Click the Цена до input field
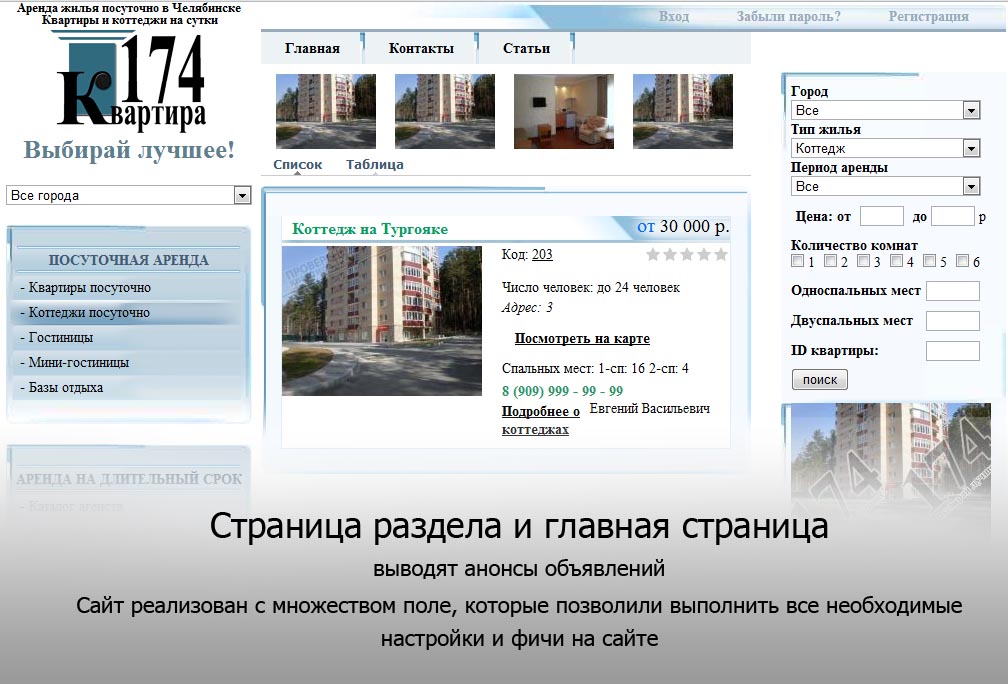The width and height of the screenshot is (1008, 684). click(953, 216)
